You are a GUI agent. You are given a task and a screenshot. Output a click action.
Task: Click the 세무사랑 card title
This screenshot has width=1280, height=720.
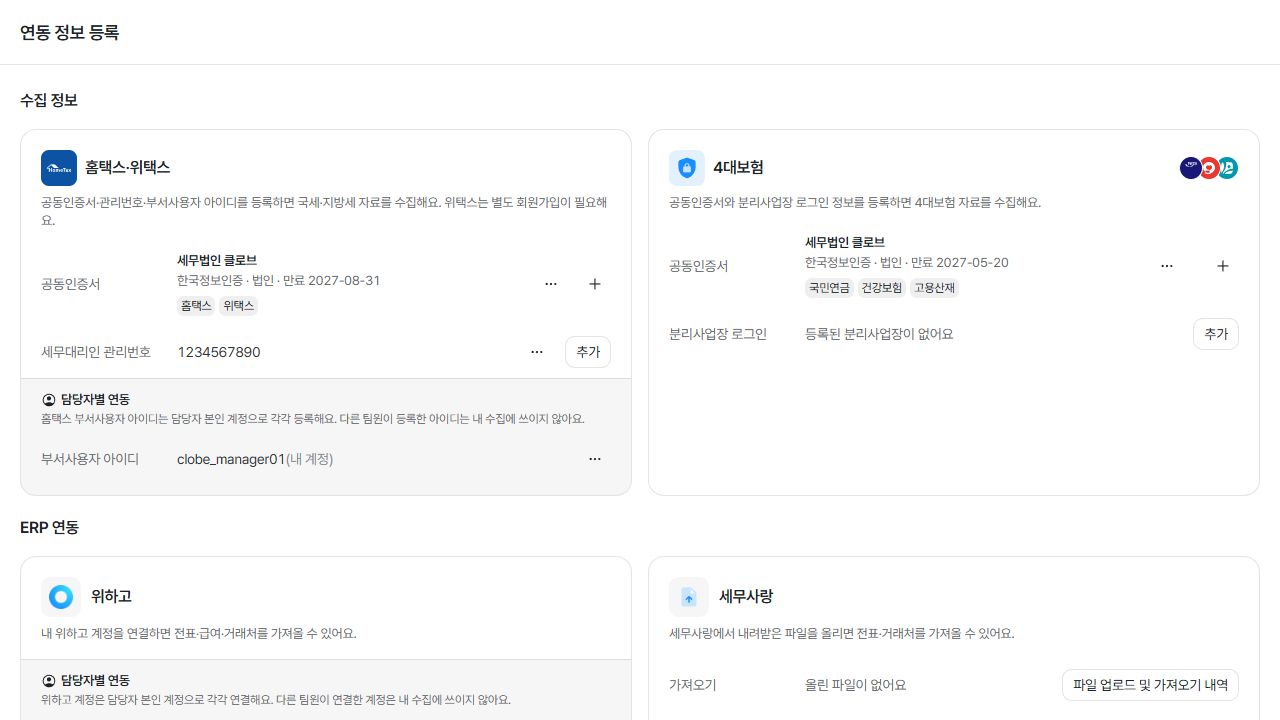746,596
